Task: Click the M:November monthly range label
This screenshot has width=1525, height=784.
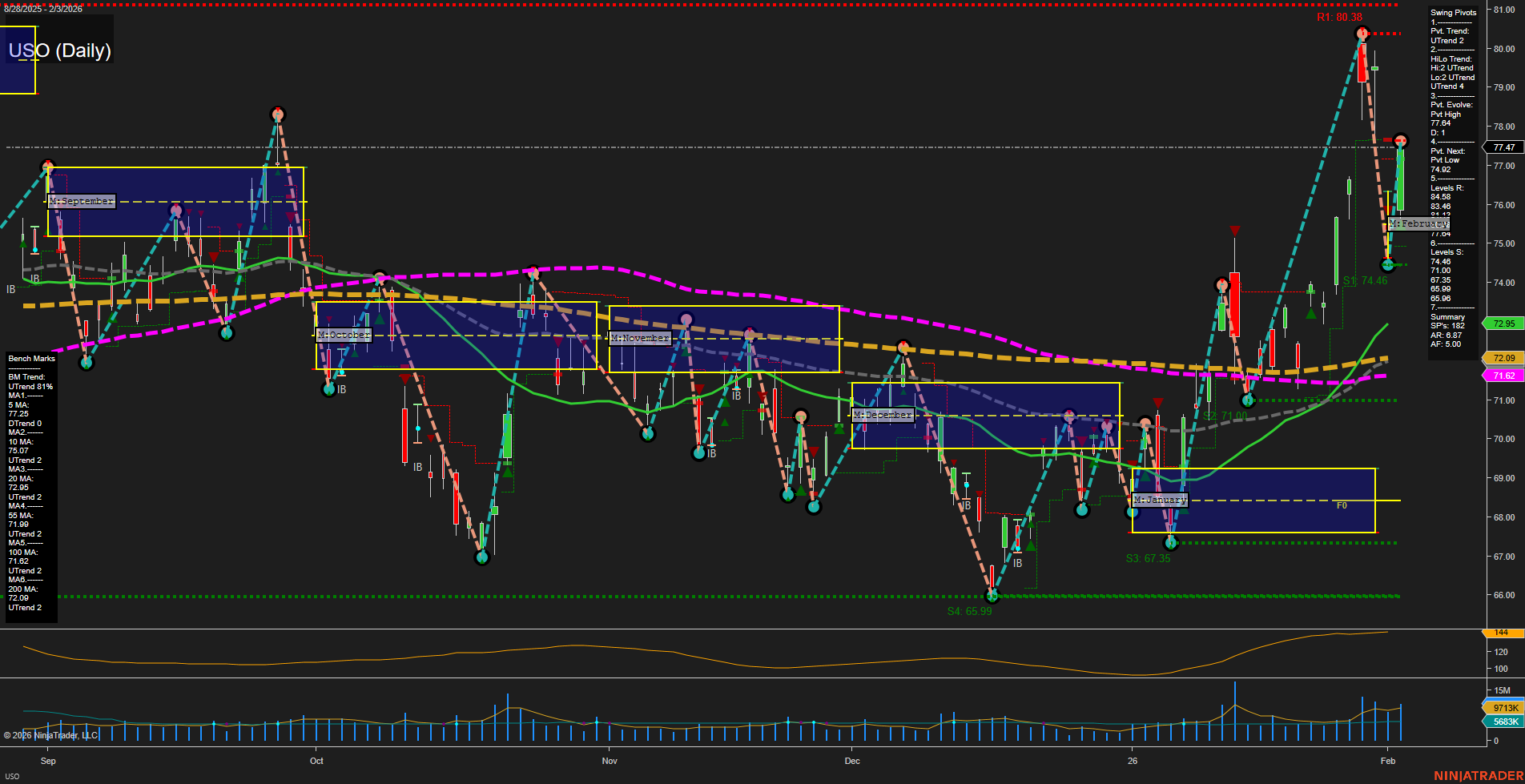Action: pyautogui.click(x=639, y=338)
